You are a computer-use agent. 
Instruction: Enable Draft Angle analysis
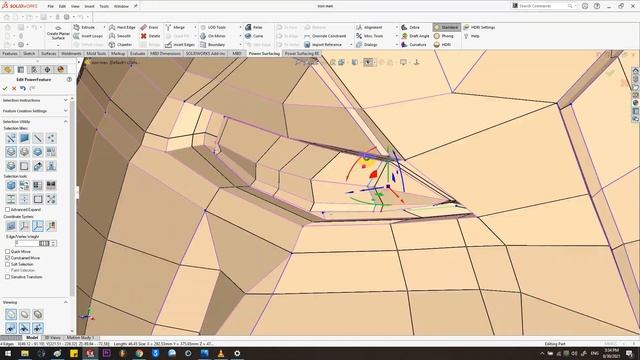coord(415,36)
